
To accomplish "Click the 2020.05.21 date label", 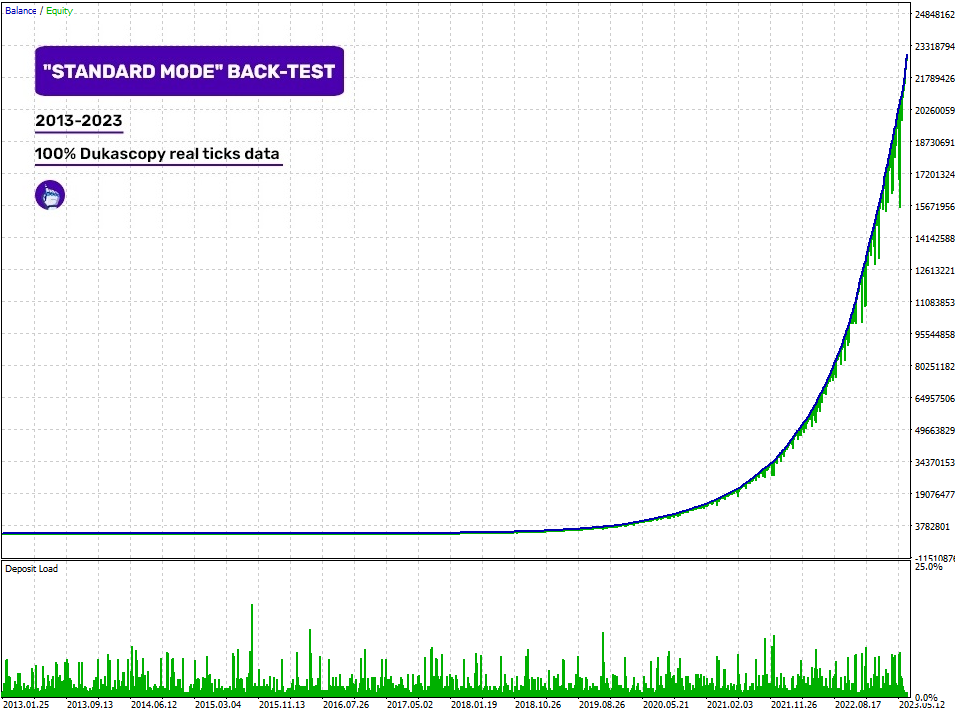I will click(666, 704).
